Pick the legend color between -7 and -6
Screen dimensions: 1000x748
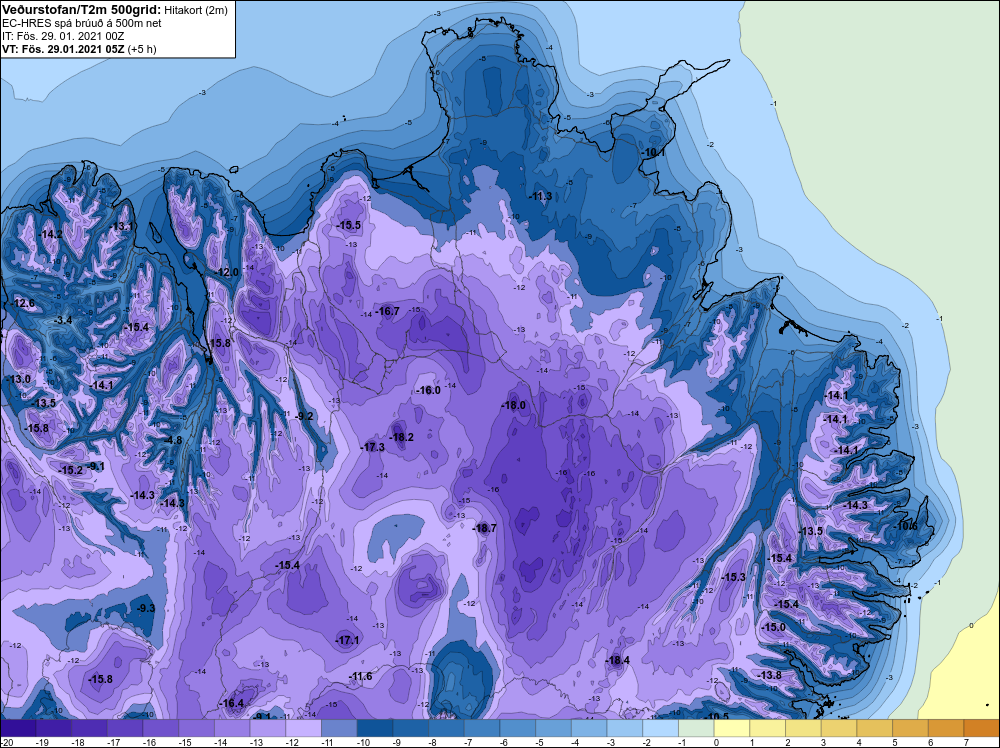coord(482,728)
